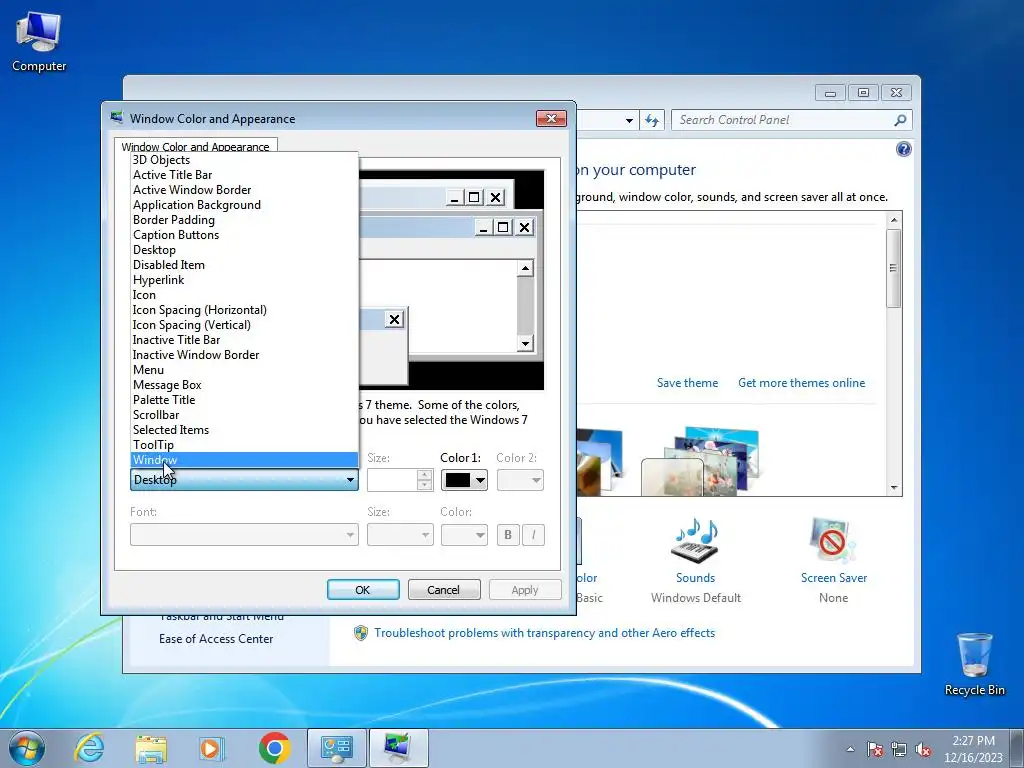This screenshot has height=768, width=1024.
Task: Click the Control Panel refresh button
Action: pyautogui.click(x=652, y=120)
